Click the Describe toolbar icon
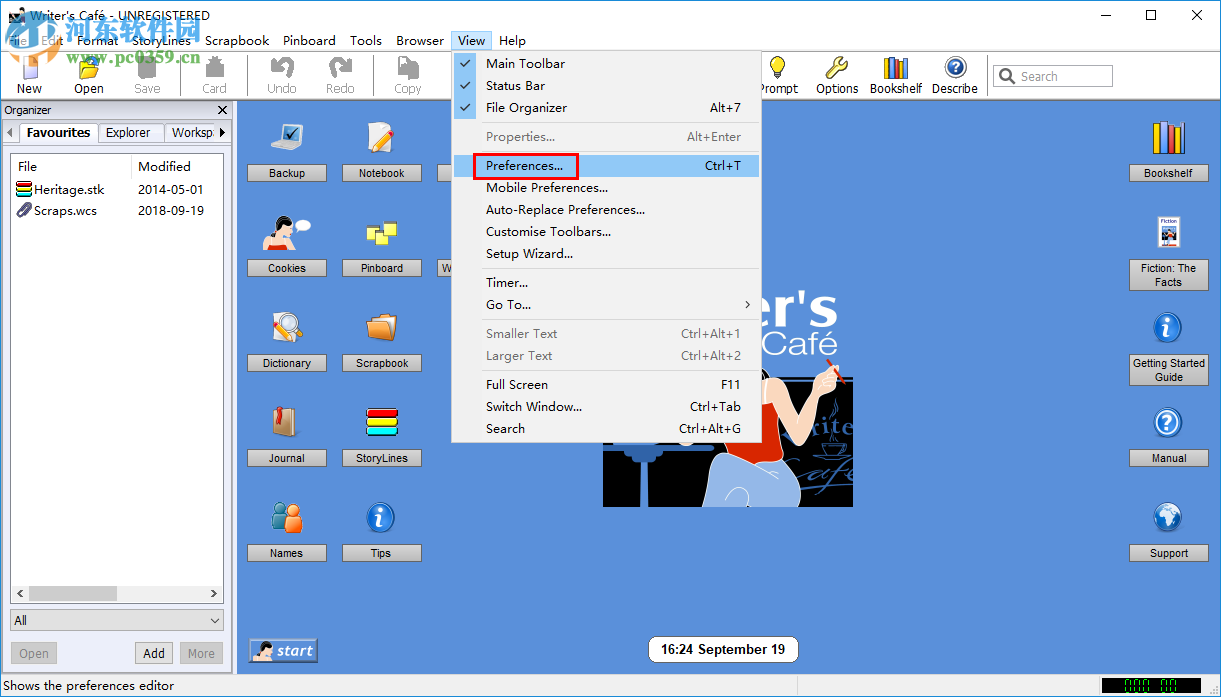This screenshot has height=697, width=1221. pyautogui.click(x=955, y=76)
